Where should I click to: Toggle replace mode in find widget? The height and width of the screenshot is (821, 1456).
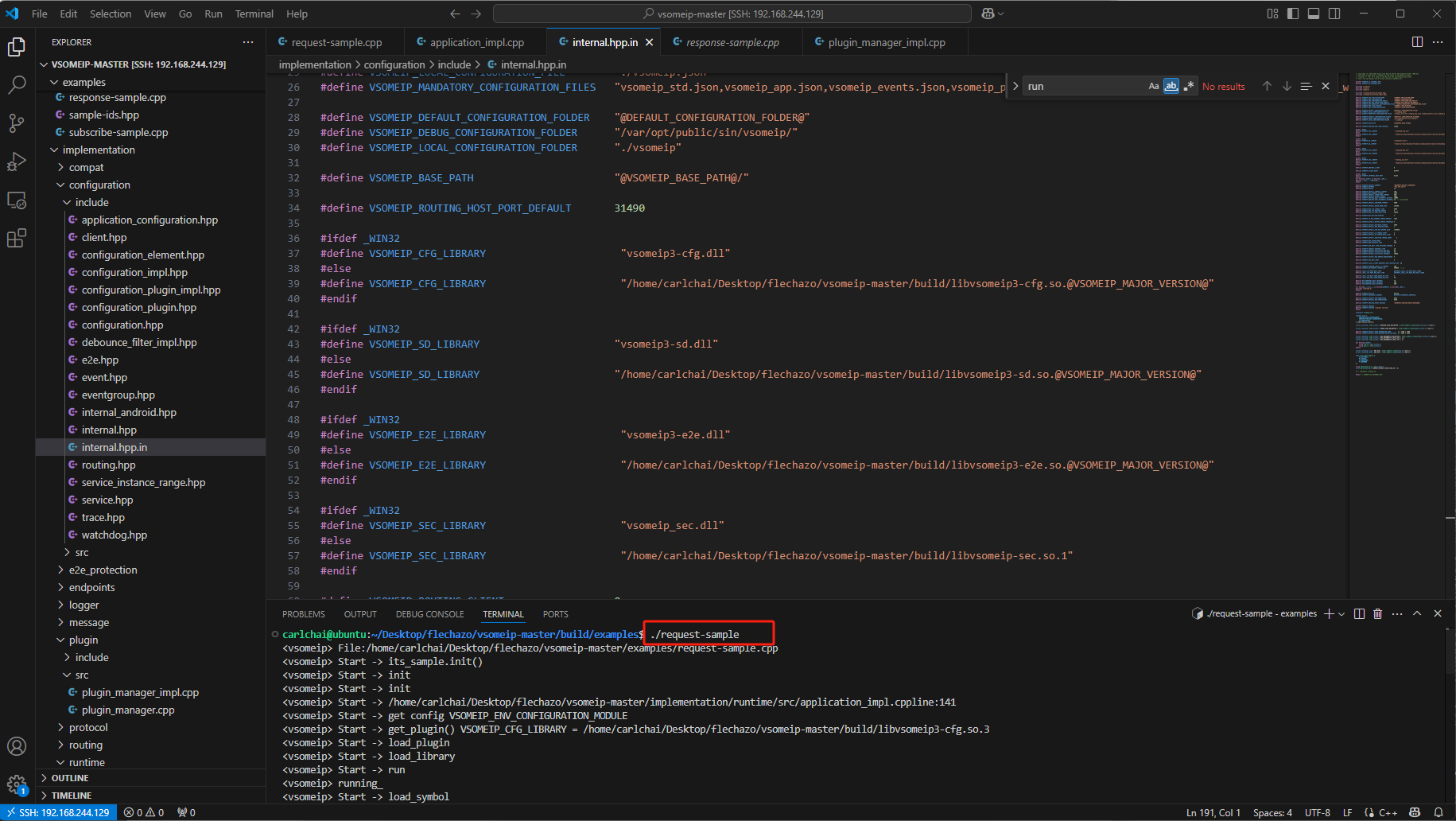pyautogui.click(x=1015, y=86)
